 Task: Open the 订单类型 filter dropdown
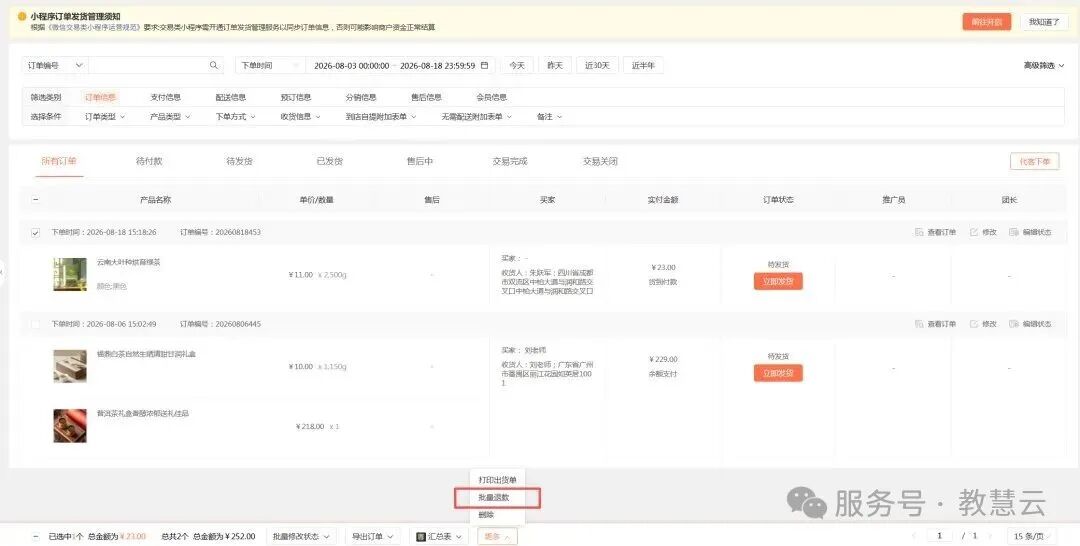point(105,117)
